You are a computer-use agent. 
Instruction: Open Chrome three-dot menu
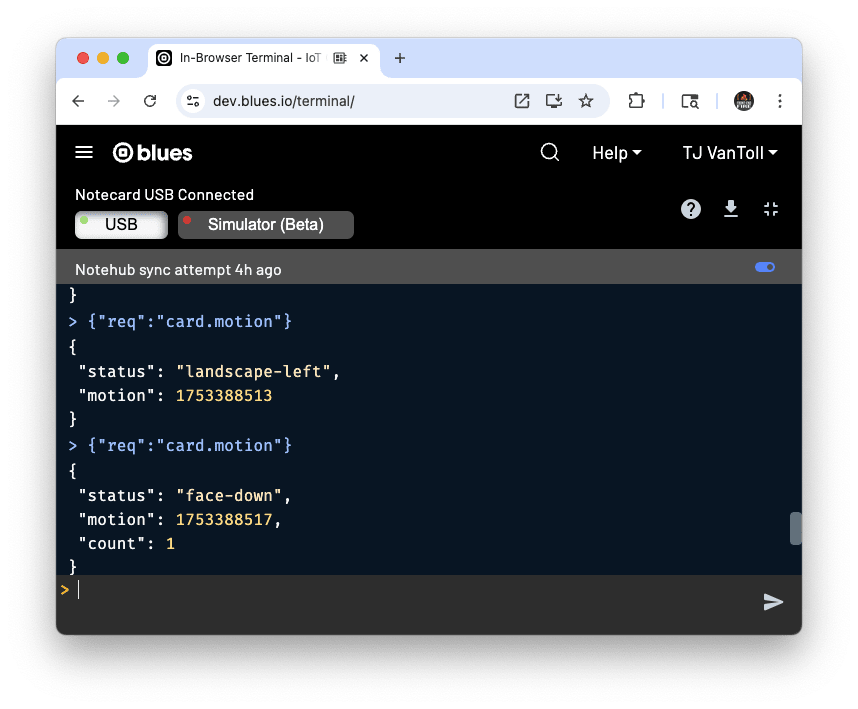780,101
